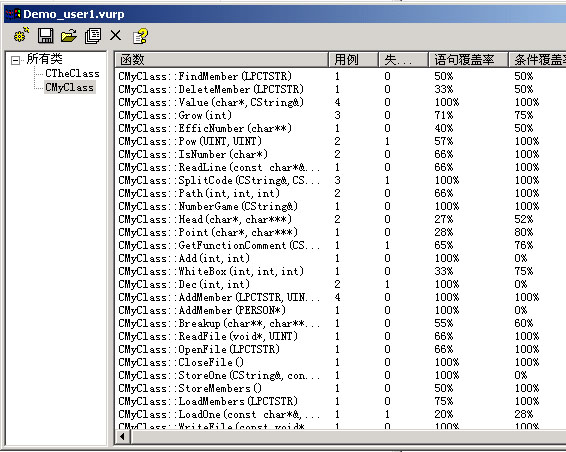Select the CMyClass::NumberGame(CString&) row

pyautogui.click(x=340, y=206)
